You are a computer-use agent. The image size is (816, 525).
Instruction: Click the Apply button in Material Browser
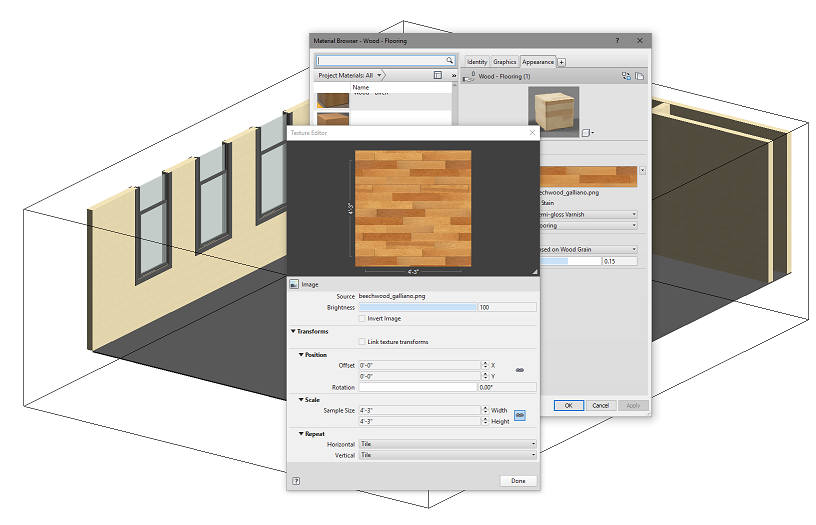(633, 405)
